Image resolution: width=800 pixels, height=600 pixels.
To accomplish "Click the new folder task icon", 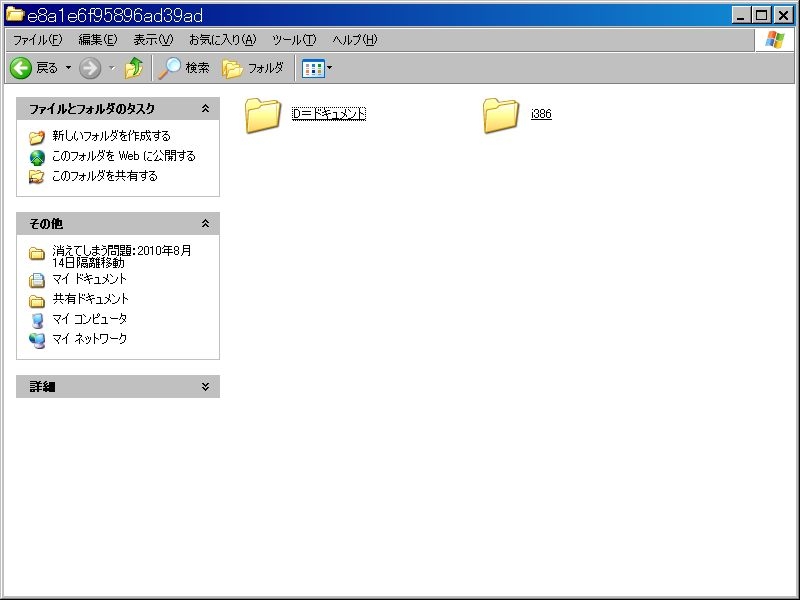I will (x=37, y=137).
